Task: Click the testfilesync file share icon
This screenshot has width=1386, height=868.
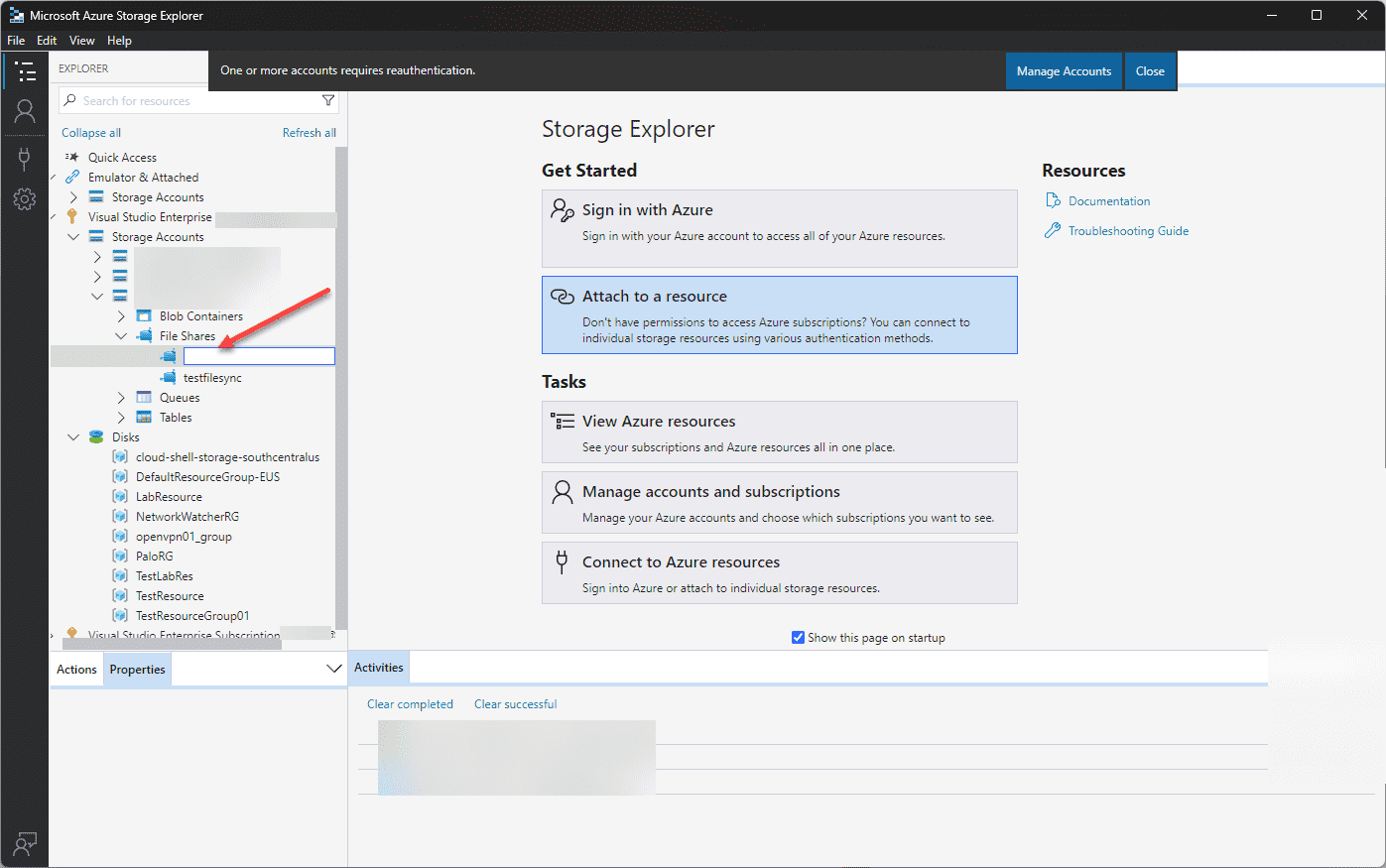Action: pos(168,377)
